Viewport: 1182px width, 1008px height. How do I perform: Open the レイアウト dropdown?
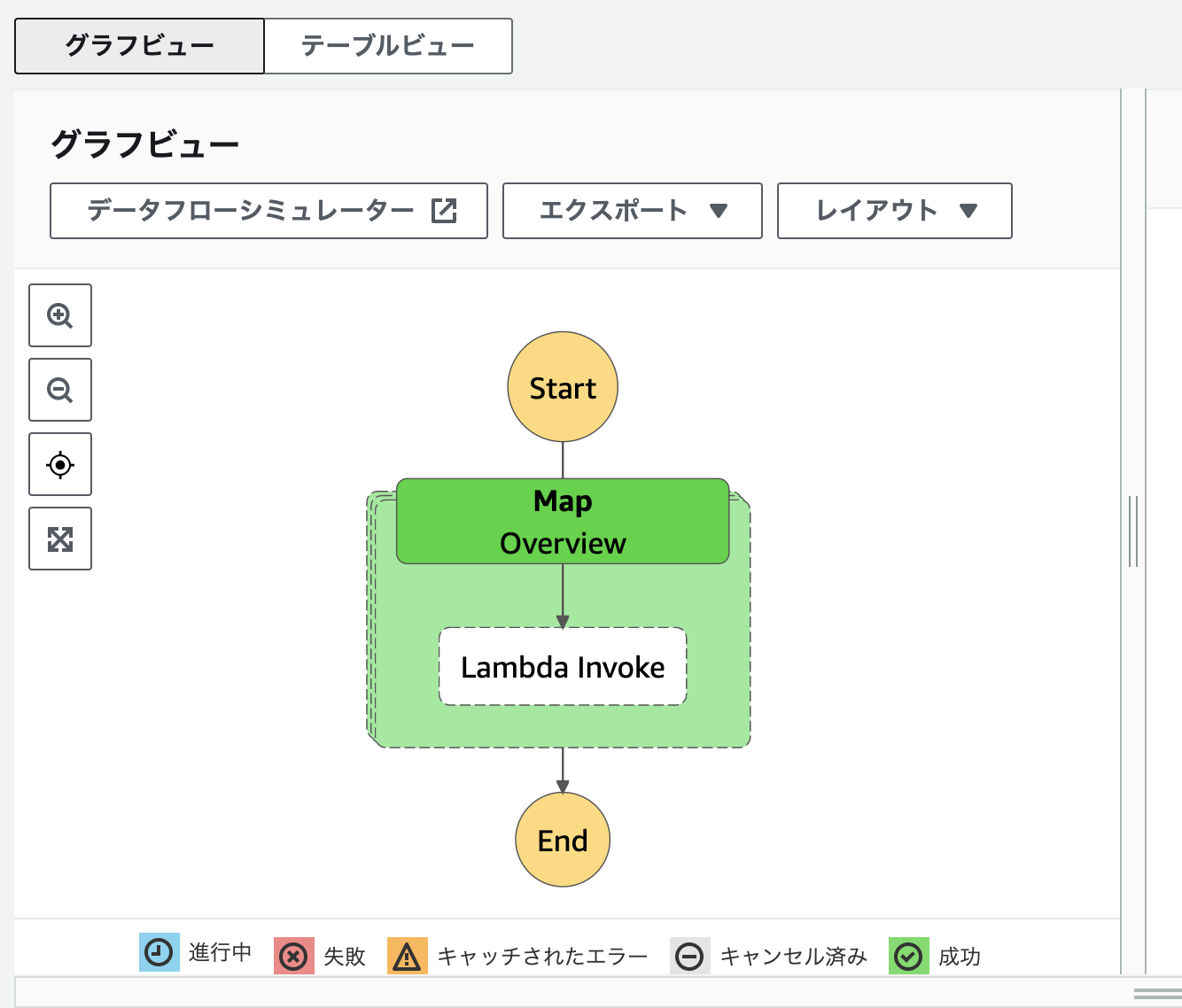893,211
